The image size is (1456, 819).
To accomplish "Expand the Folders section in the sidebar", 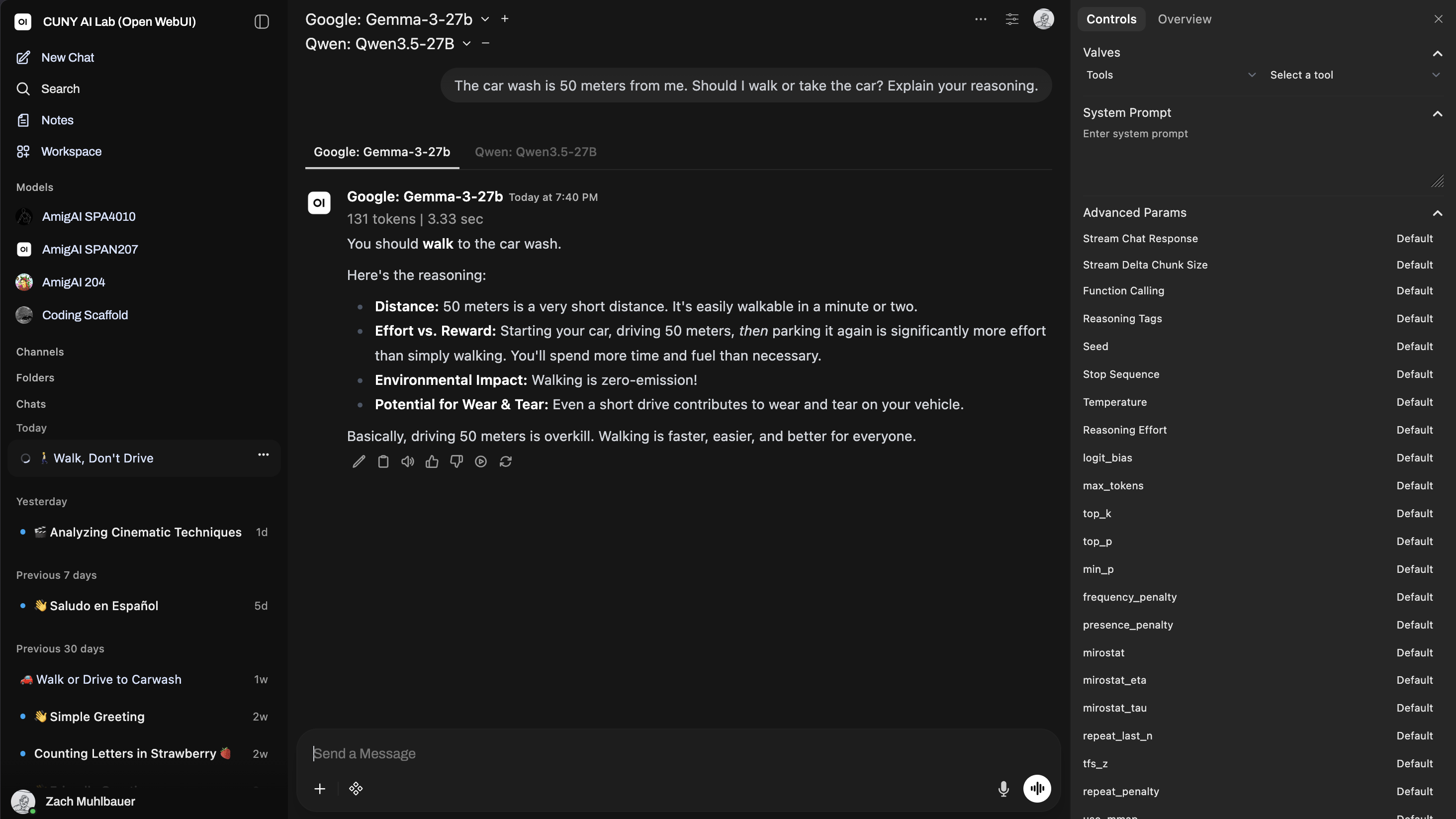I will pyautogui.click(x=35, y=377).
